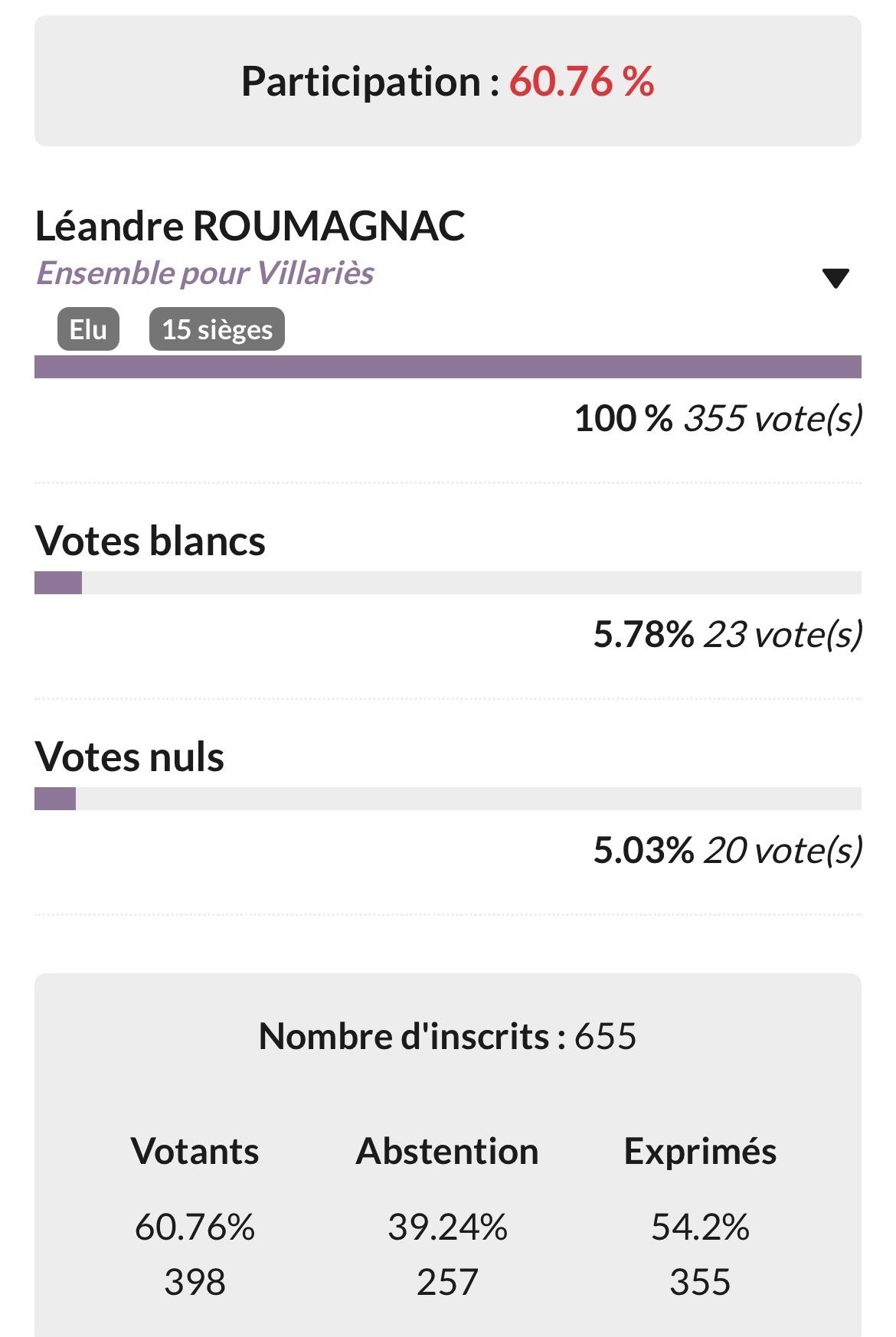Click the 100% purple result bar
The image size is (896, 1337).
pos(447,367)
